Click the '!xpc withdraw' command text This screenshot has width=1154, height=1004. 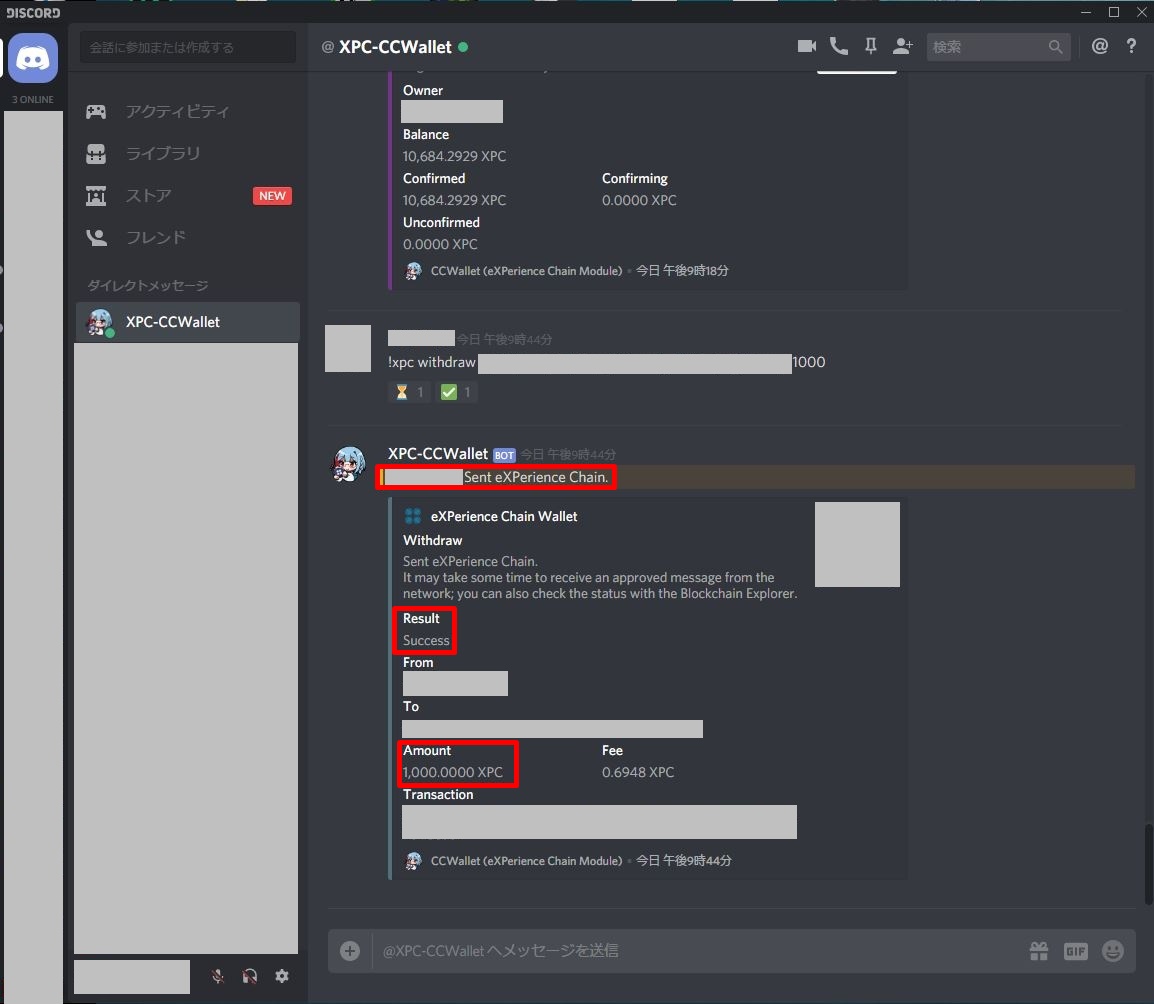tap(431, 362)
